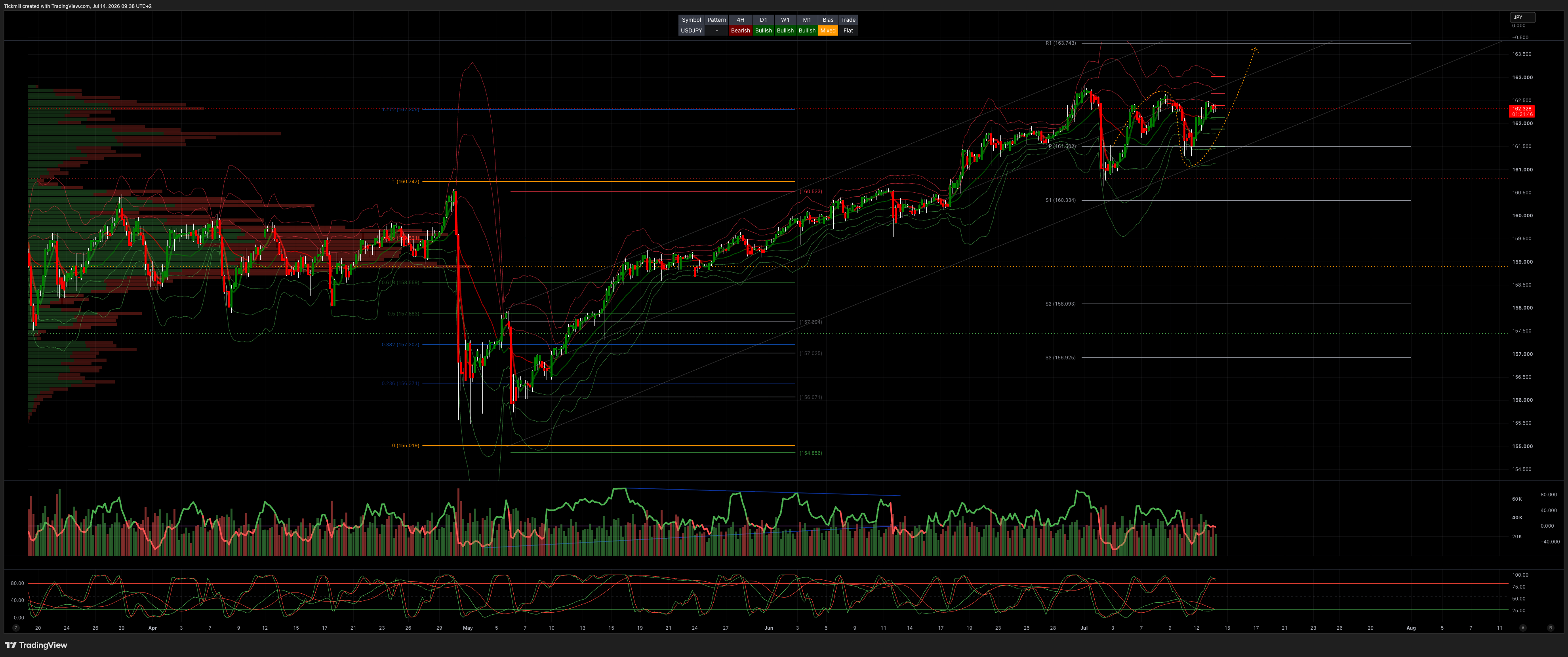Click the red Bearish 4H cell
Viewport: 1568px width, 657px height.
tap(740, 30)
